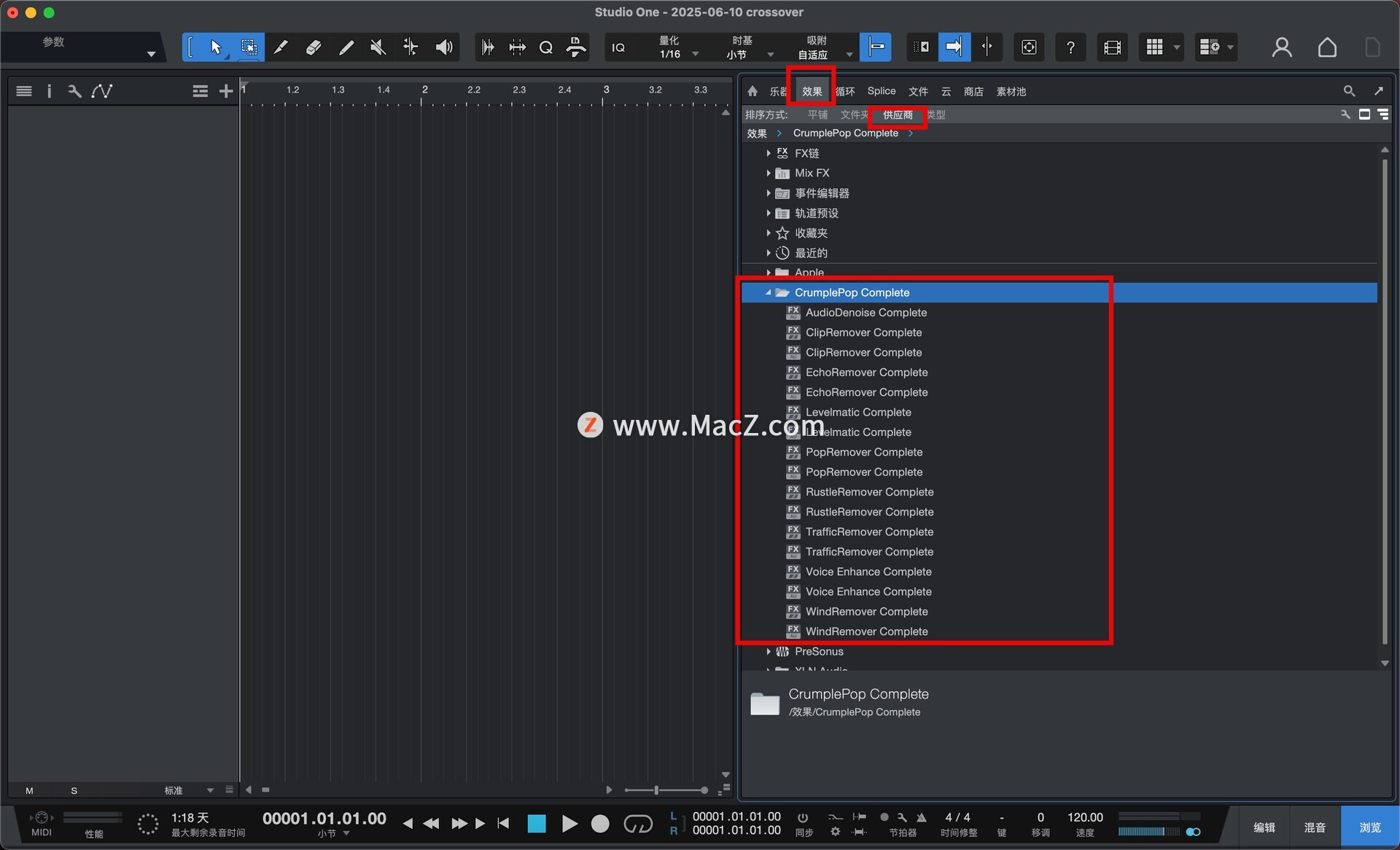Open the grid layout icon in toolbar
This screenshot has width=1400, height=850.
pos(1154,47)
